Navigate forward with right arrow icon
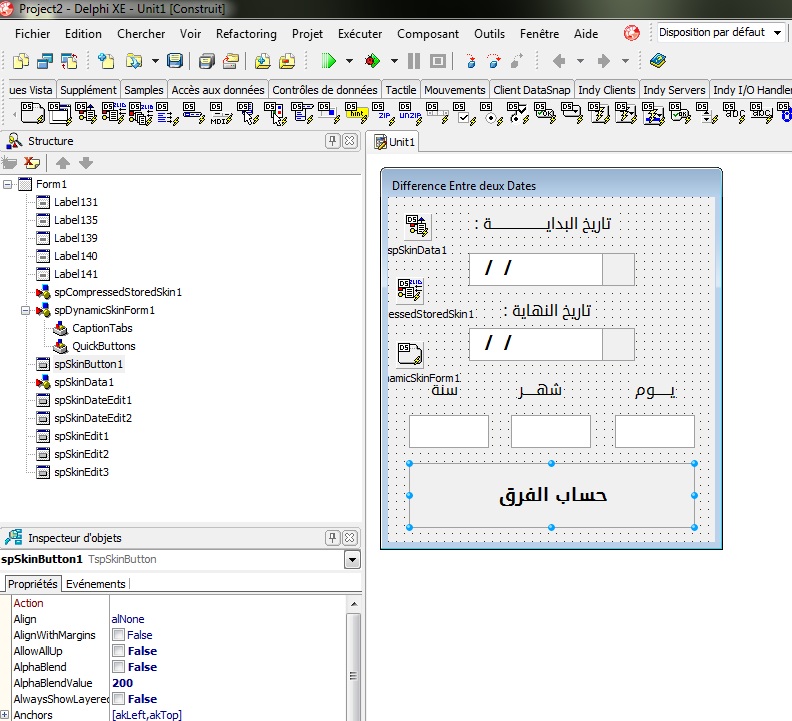 (x=604, y=61)
